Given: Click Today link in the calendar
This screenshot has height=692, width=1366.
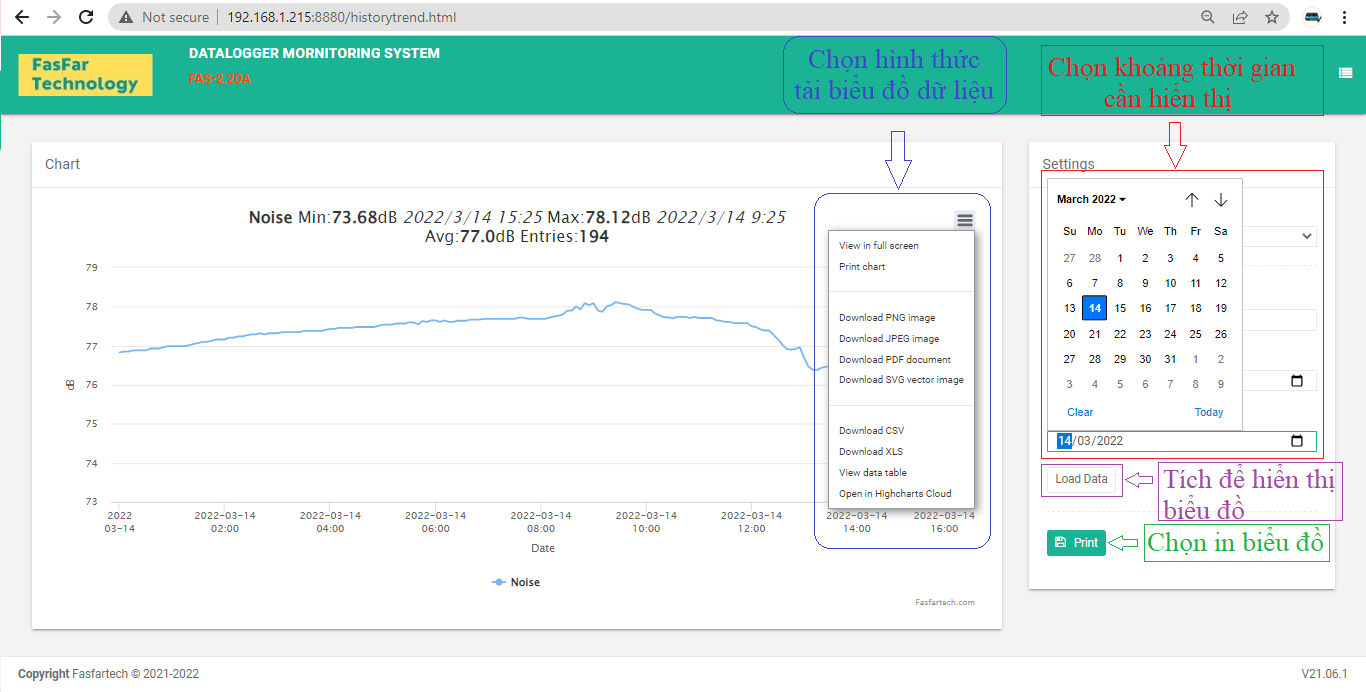Looking at the screenshot, I should (1208, 412).
